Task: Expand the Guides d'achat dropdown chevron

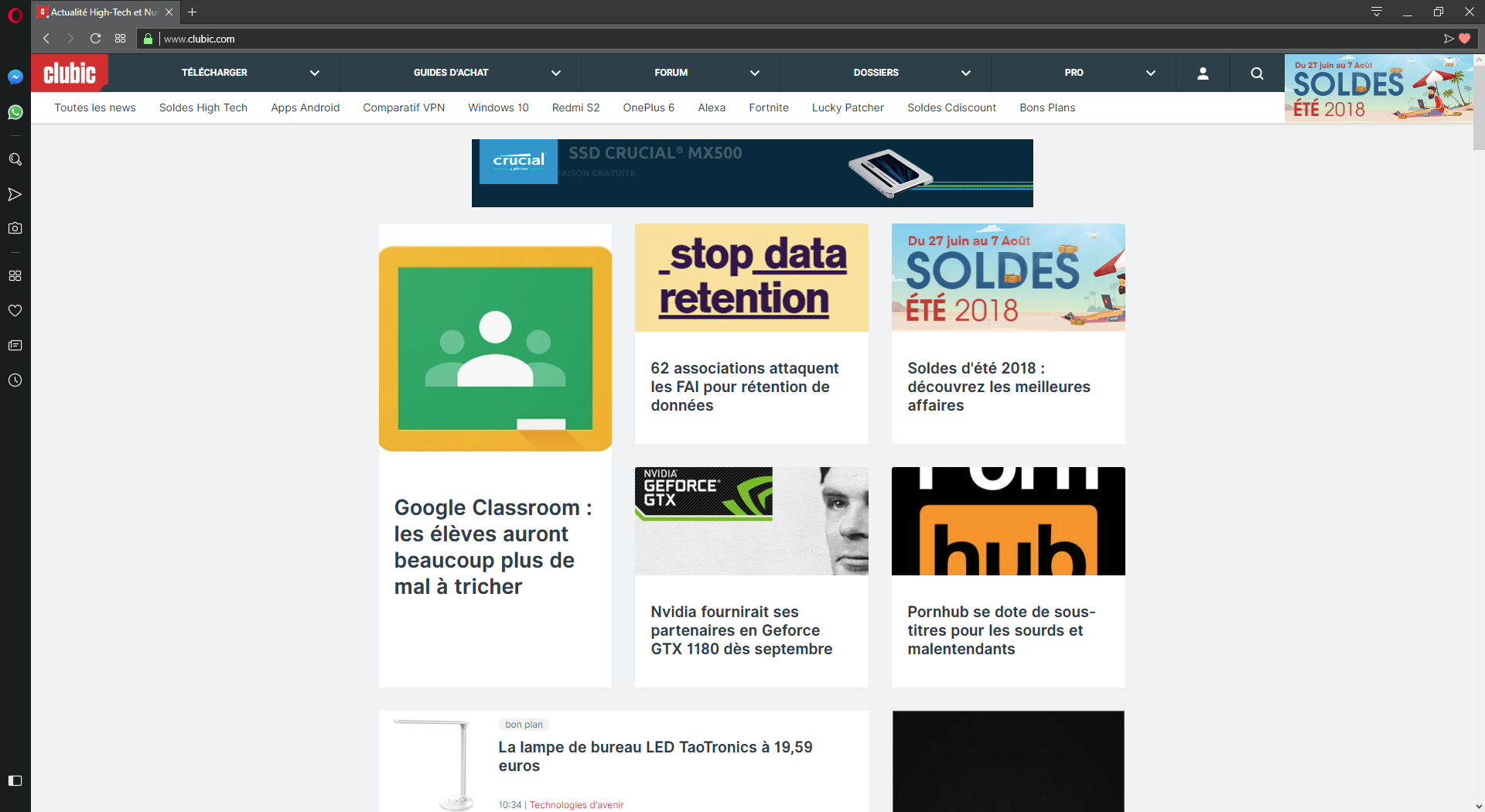Action: click(556, 73)
